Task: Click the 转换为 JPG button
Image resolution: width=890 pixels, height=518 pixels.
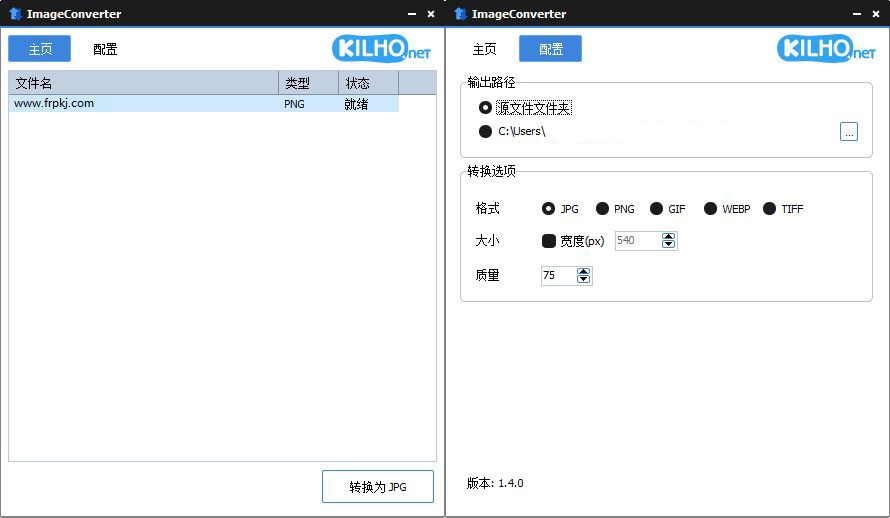Action: [x=377, y=486]
